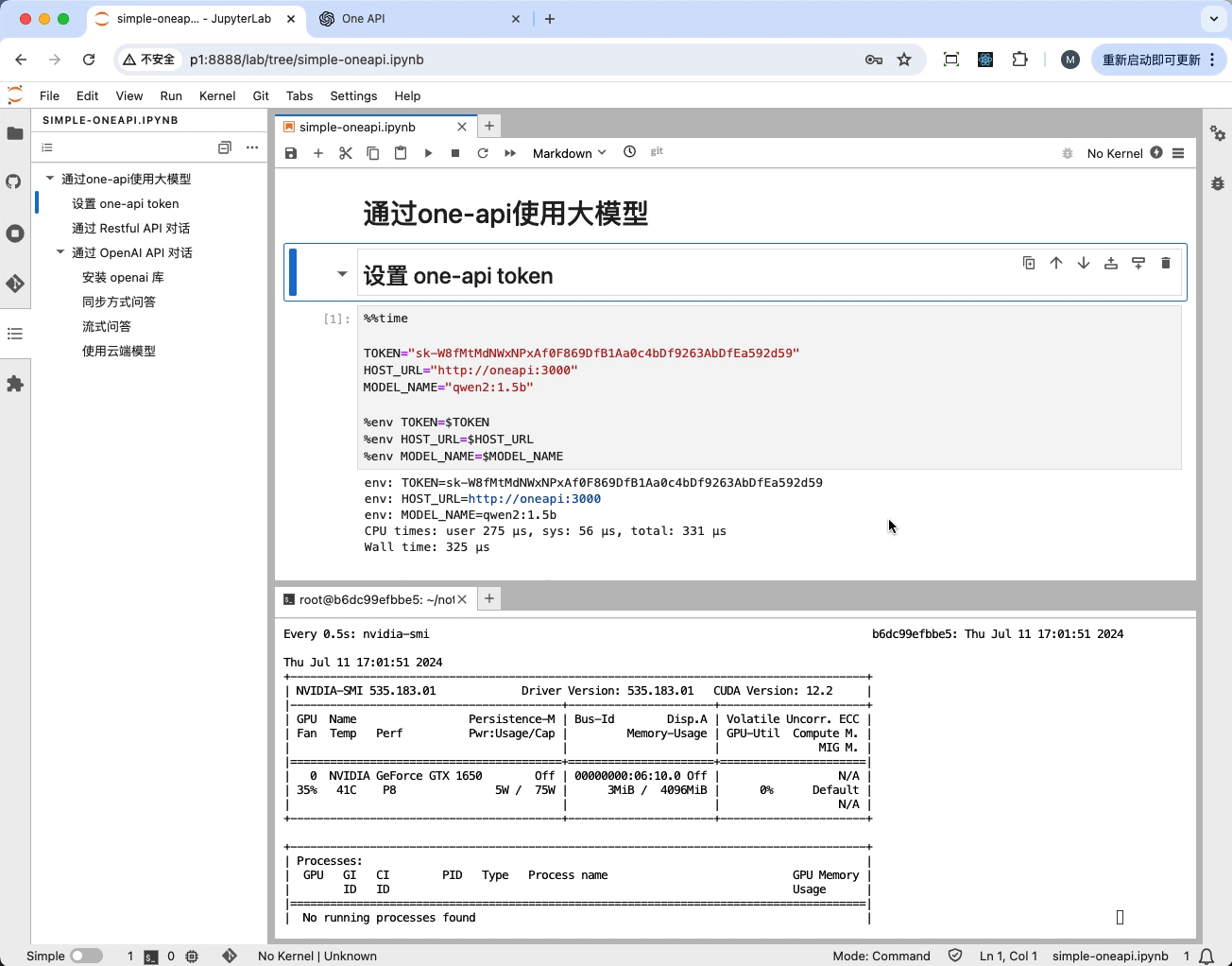Open the Kernel menu

[216, 95]
